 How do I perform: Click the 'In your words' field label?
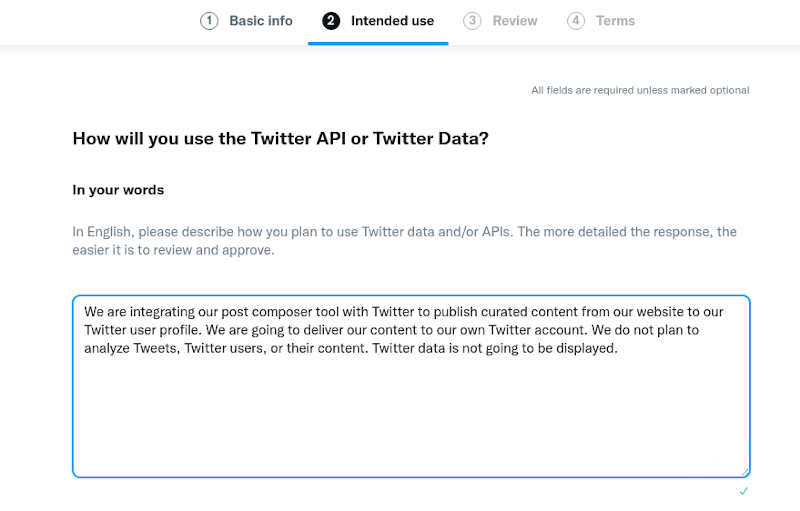pyautogui.click(x=118, y=190)
